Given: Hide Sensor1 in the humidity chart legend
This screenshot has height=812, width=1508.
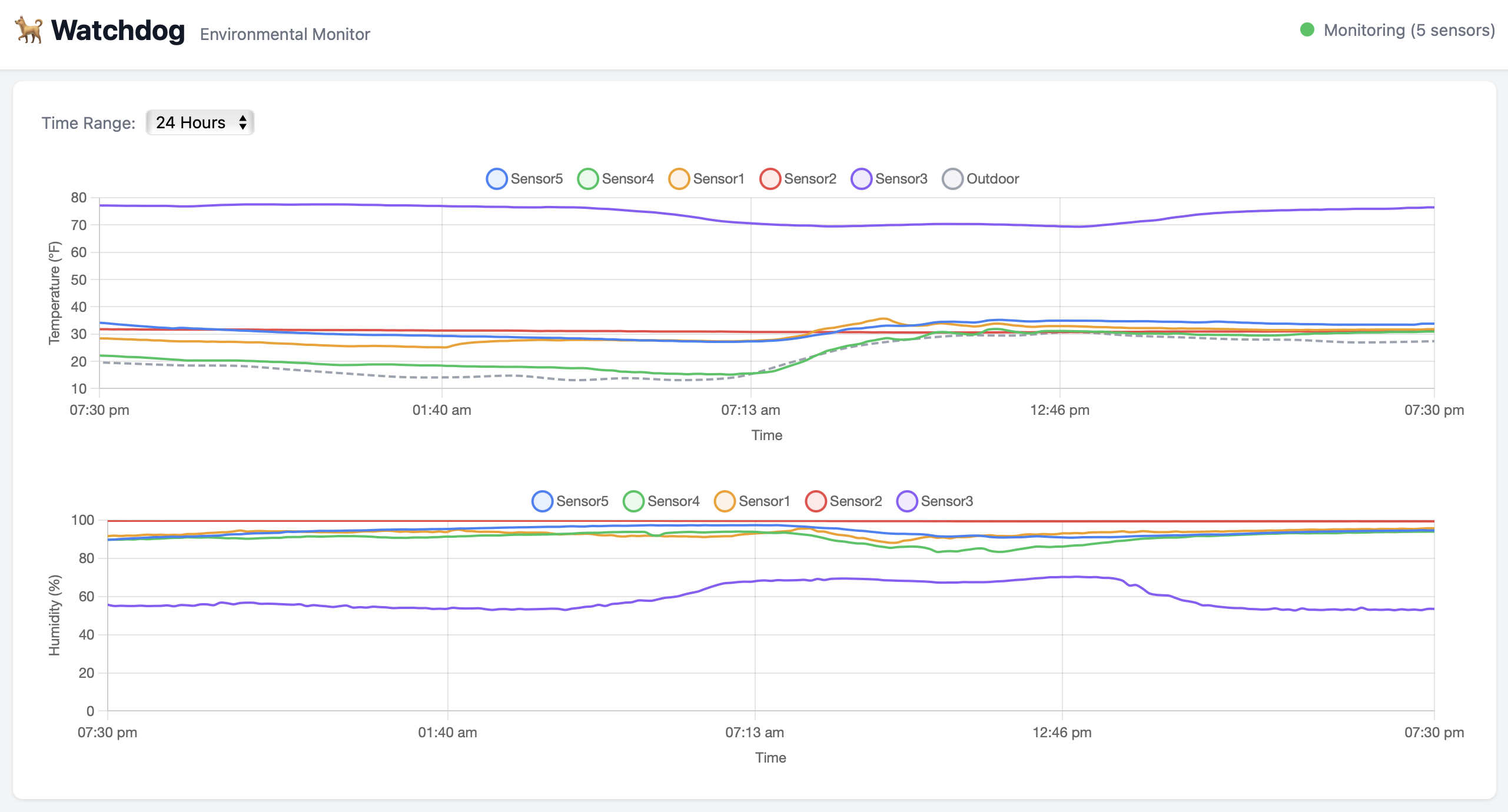Looking at the screenshot, I should click(725, 501).
